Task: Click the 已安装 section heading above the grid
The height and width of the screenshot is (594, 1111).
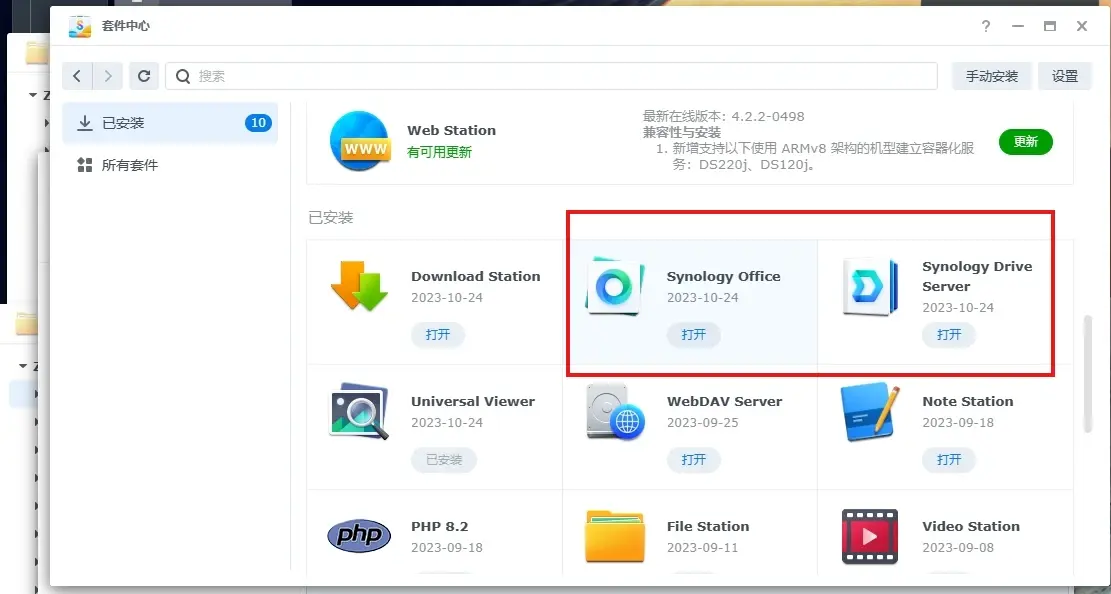Action: (x=331, y=218)
